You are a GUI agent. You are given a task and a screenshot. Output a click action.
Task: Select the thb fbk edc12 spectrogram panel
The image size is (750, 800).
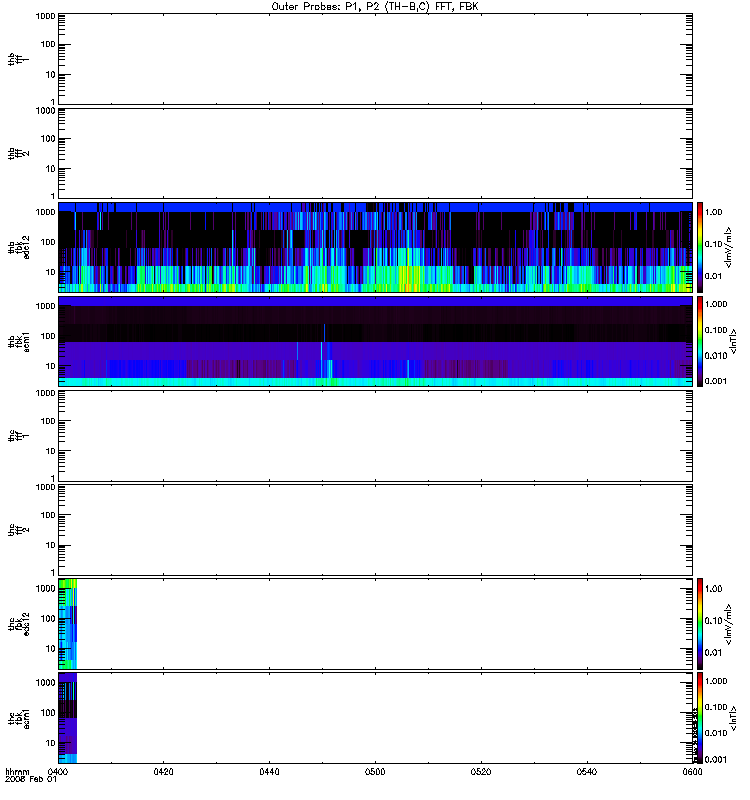pyautogui.click(x=376, y=247)
